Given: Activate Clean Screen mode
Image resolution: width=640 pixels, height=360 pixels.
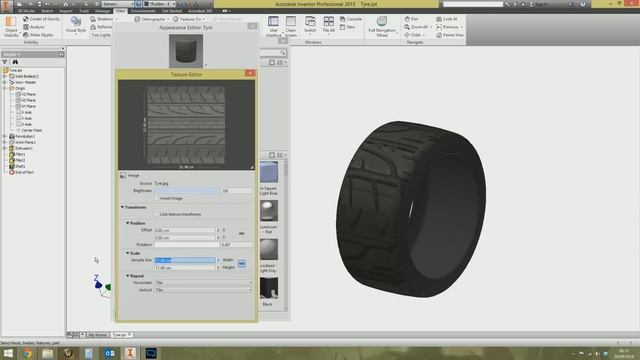Looking at the screenshot, I should tap(291, 27).
